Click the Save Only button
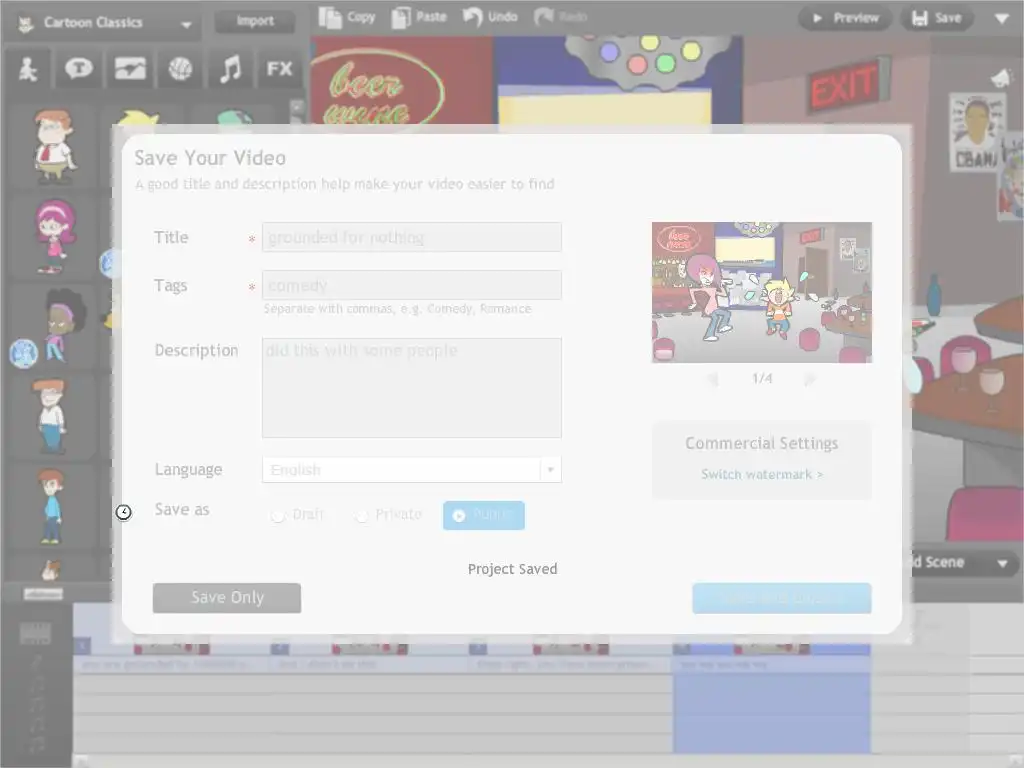 tap(227, 598)
